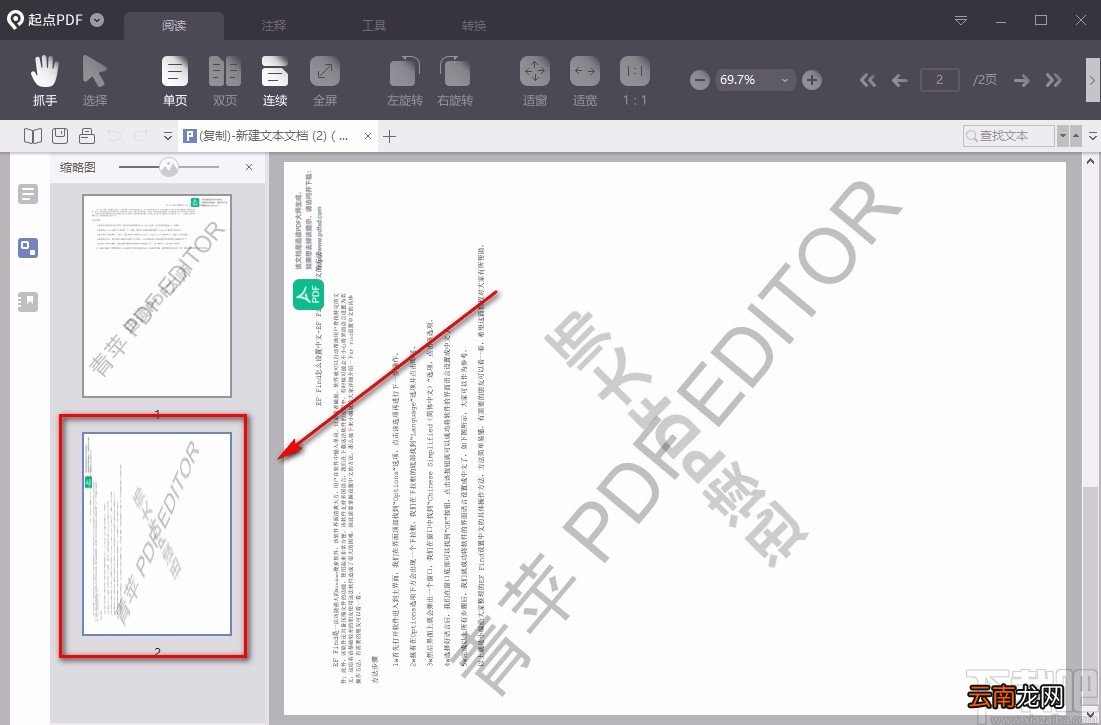The height and width of the screenshot is (725, 1101).
Task: Select the Hand (抓手) tool
Action: point(45,81)
